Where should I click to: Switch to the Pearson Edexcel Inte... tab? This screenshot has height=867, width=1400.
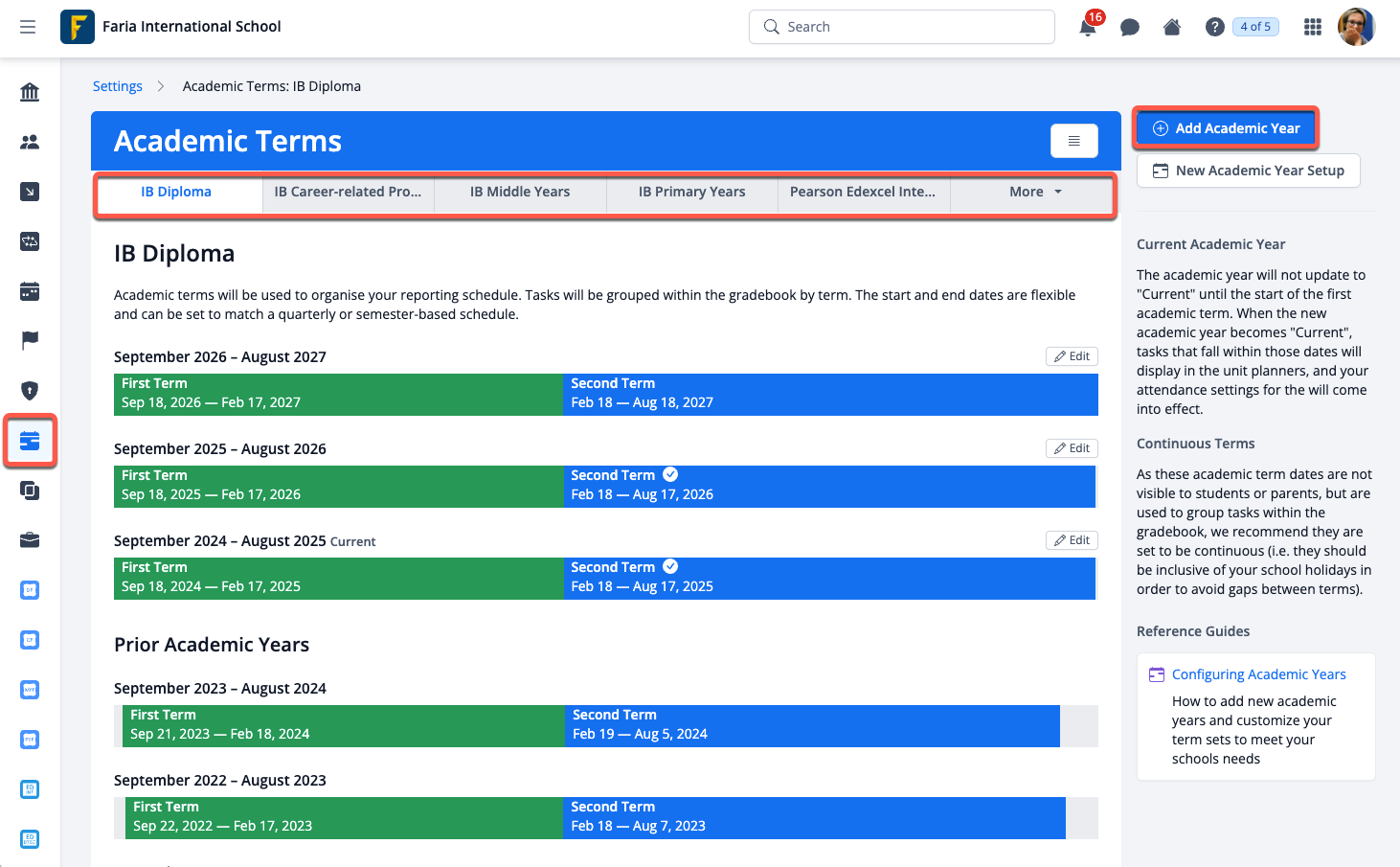pos(863,192)
